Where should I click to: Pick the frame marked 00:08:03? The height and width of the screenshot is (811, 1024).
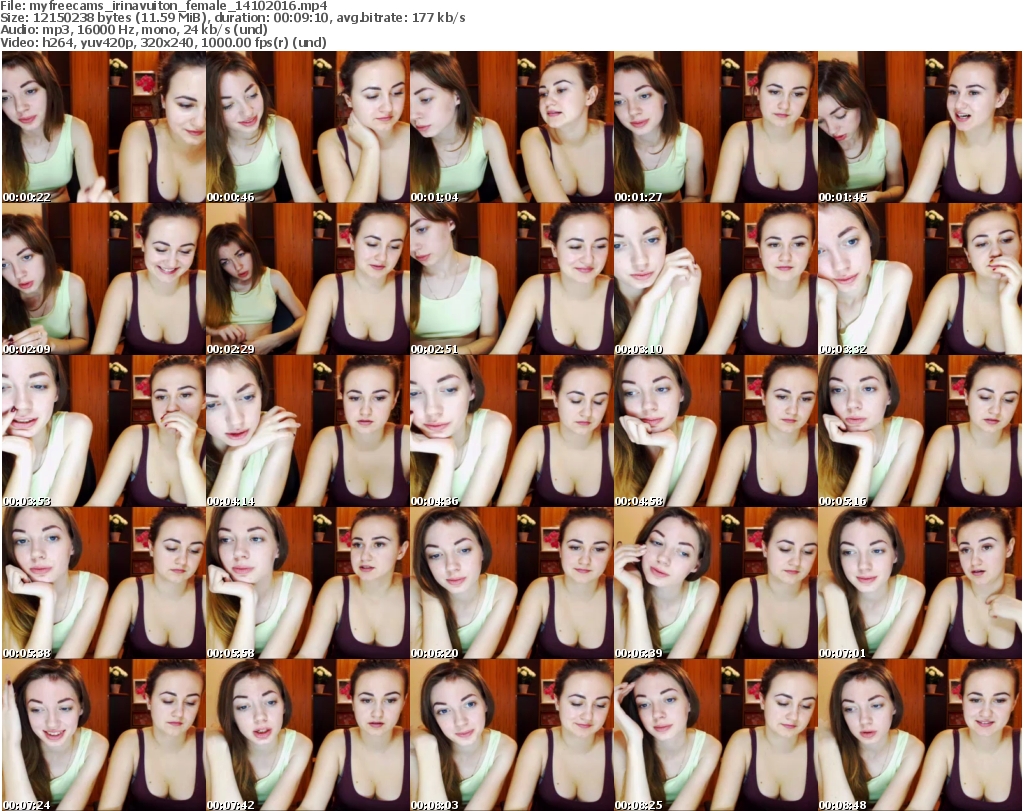click(x=511, y=735)
